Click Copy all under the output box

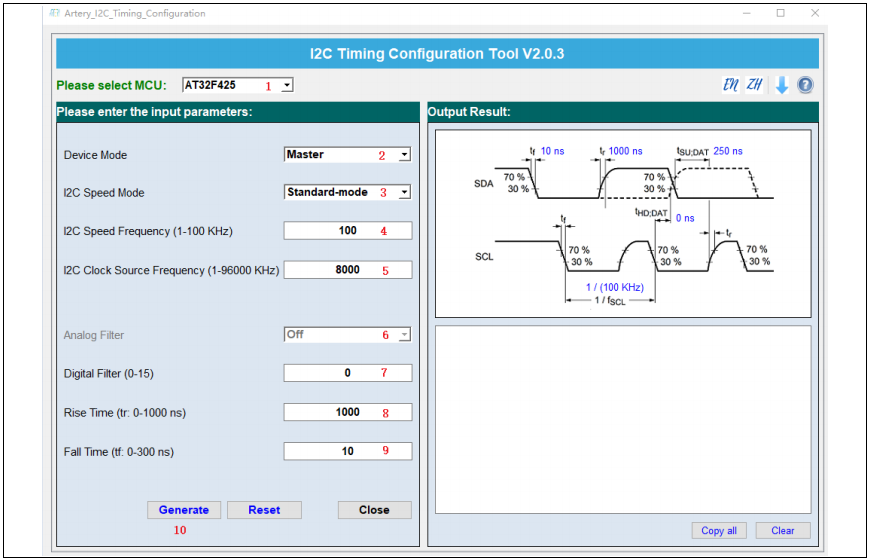718,531
